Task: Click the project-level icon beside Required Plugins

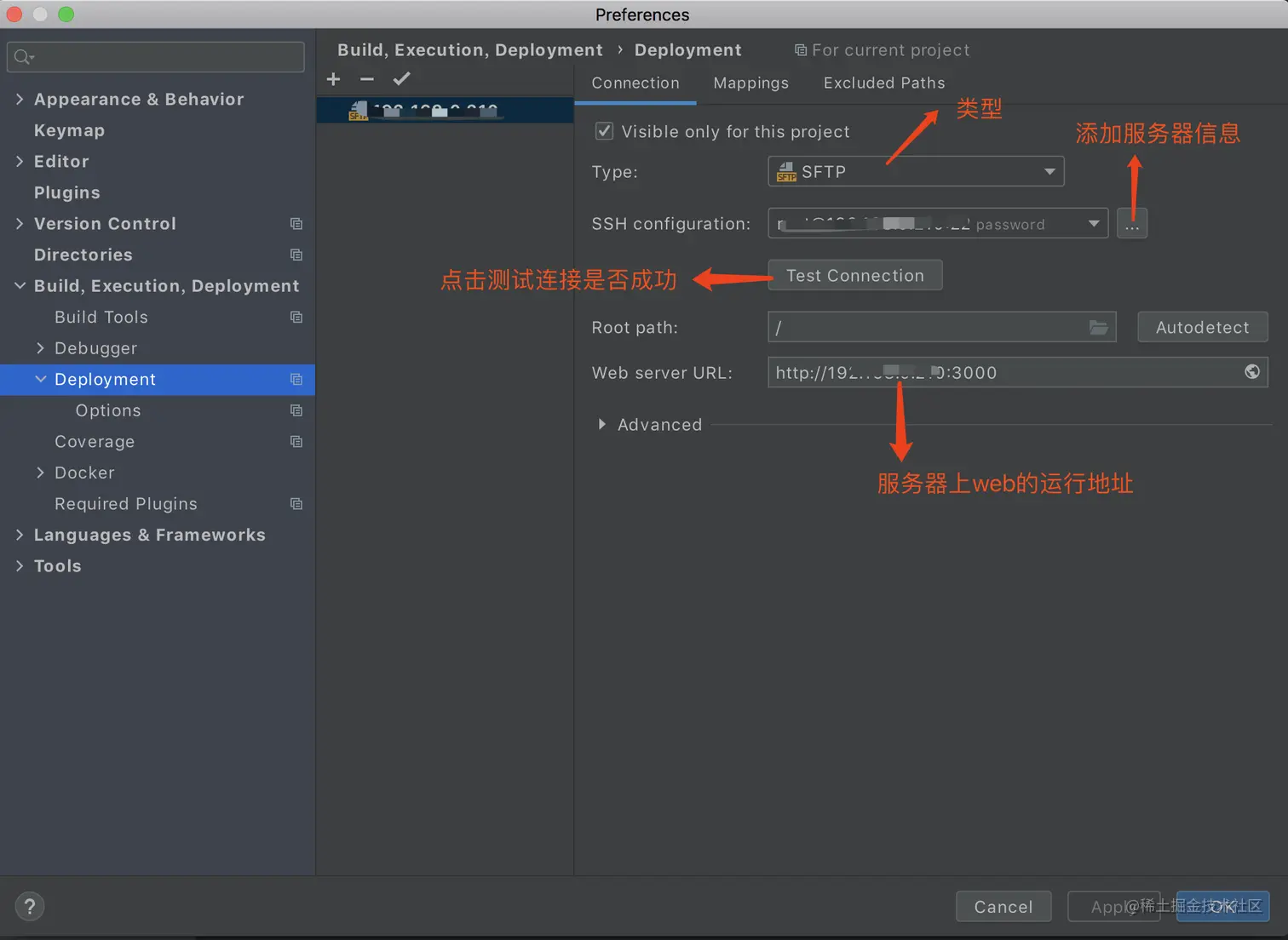Action: click(x=296, y=504)
